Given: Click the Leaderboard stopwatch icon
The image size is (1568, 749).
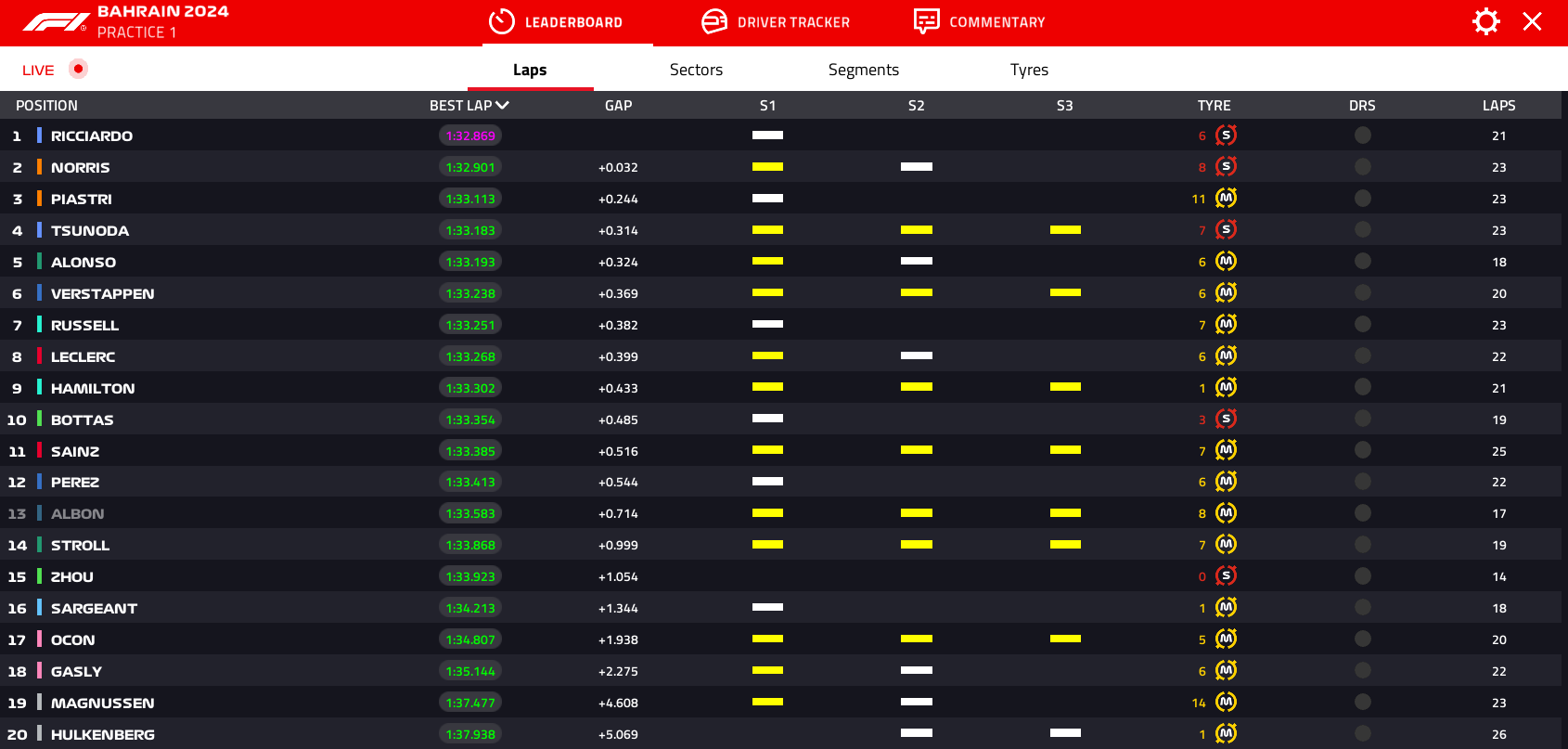Looking at the screenshot, I should 502,21.
